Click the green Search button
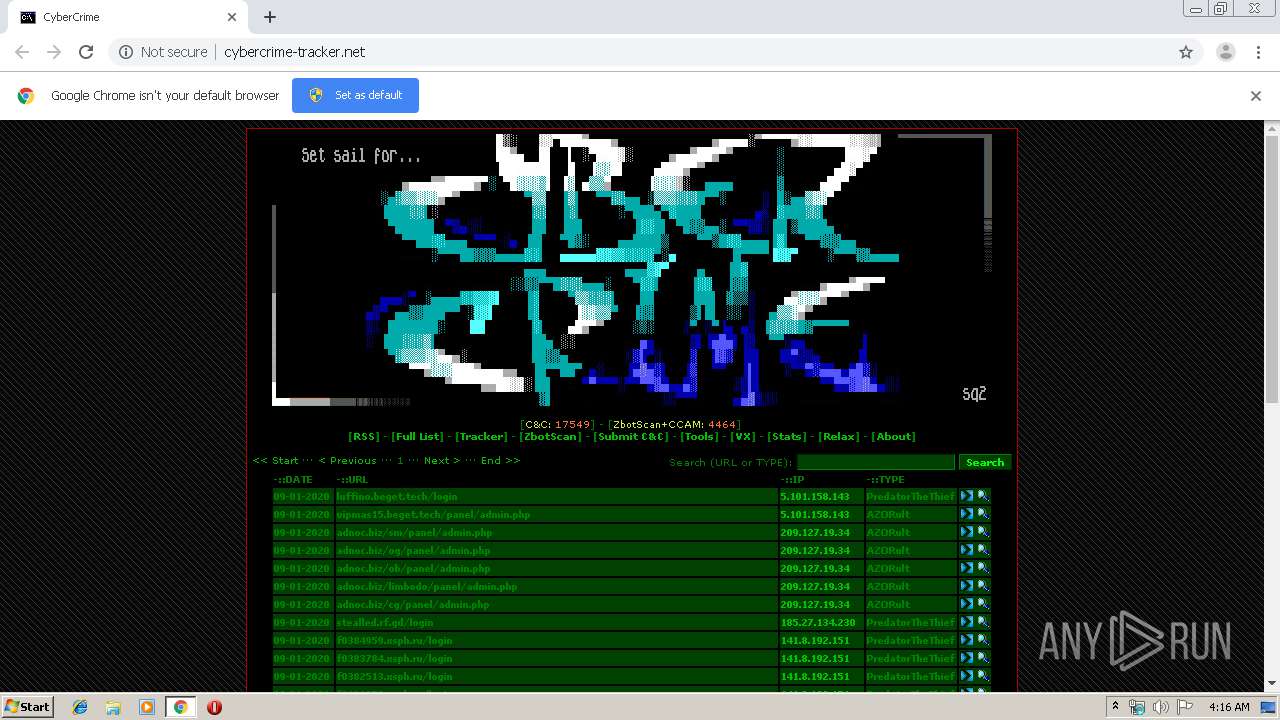This screenshot has width=1280, height=720. click(985, 462)
